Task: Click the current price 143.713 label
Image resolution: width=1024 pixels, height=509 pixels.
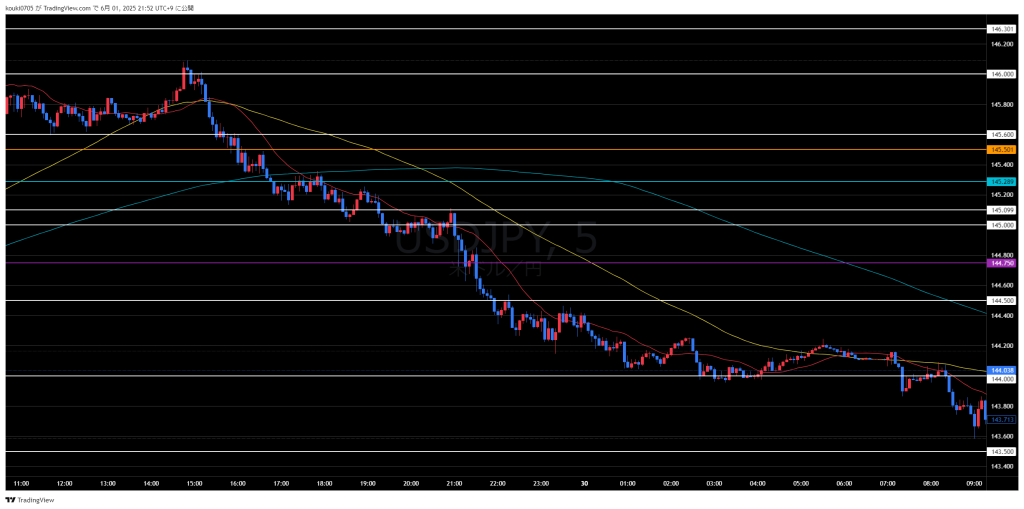Action: [1001, 420]
